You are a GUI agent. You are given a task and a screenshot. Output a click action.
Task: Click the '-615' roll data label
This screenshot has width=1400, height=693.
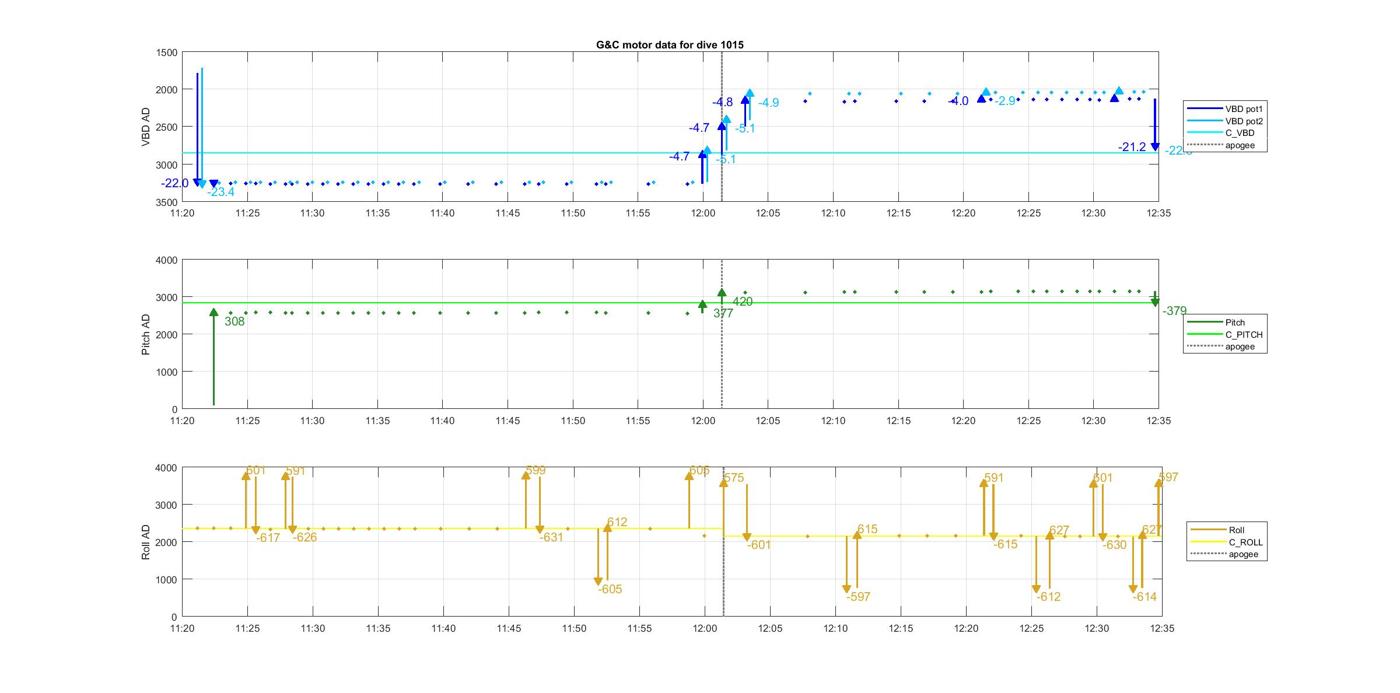click(1006, 545)
